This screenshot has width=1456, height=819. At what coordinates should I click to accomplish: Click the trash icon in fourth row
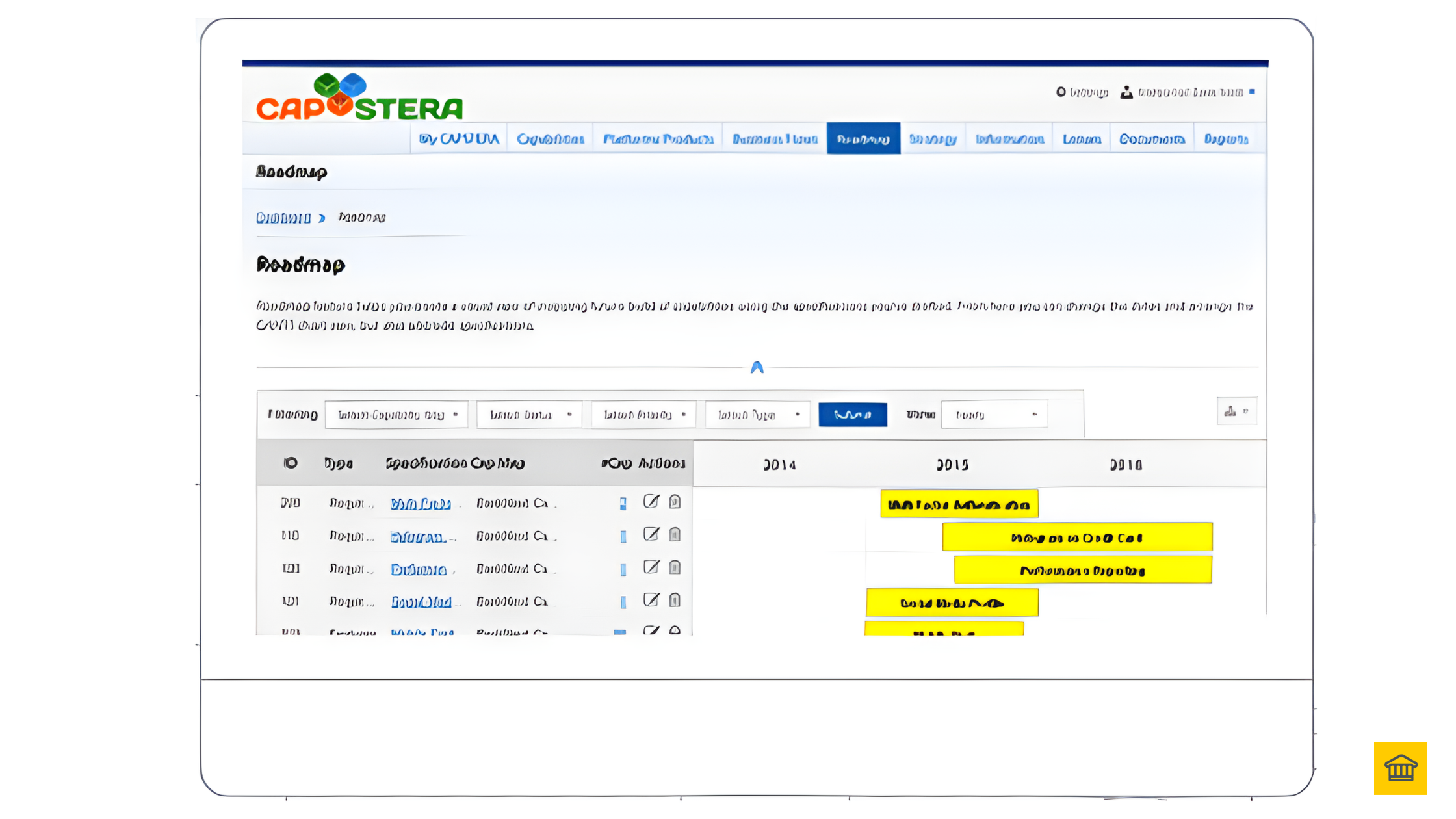click(x=675, y=601)
